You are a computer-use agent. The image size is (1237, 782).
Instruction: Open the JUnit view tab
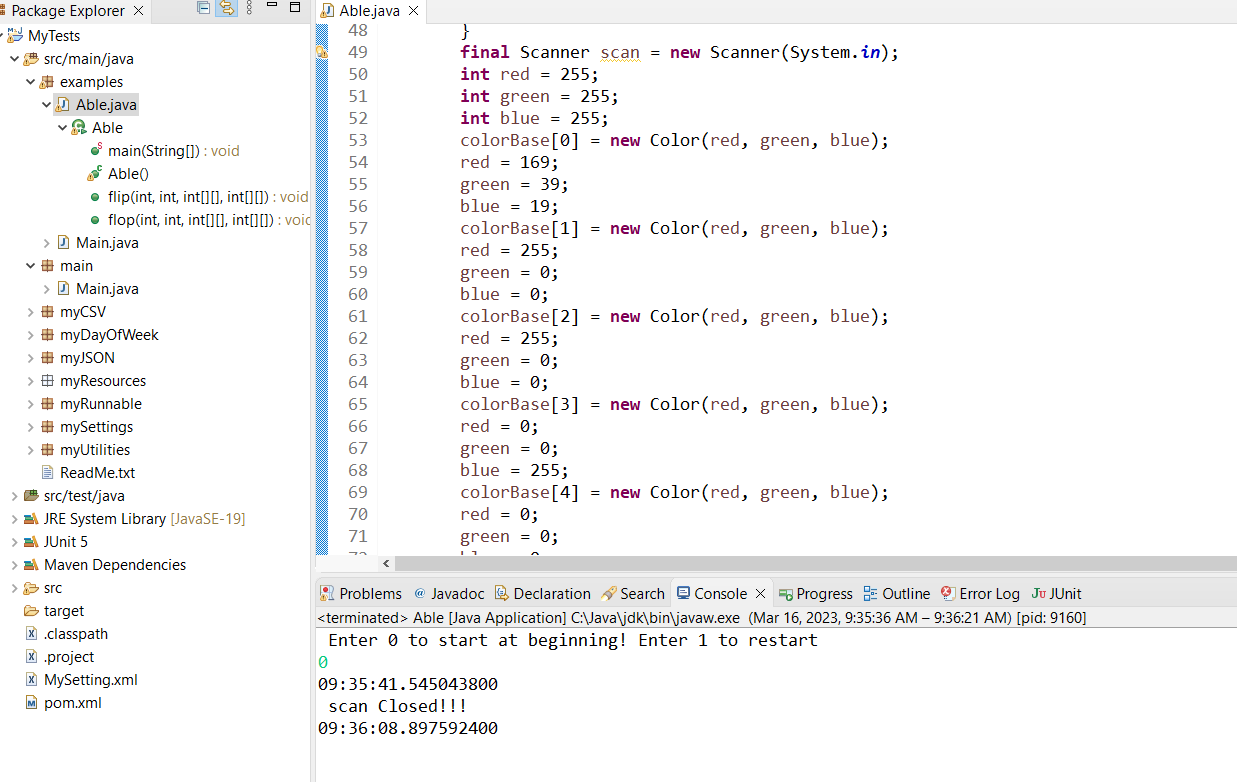(1056, 593)
